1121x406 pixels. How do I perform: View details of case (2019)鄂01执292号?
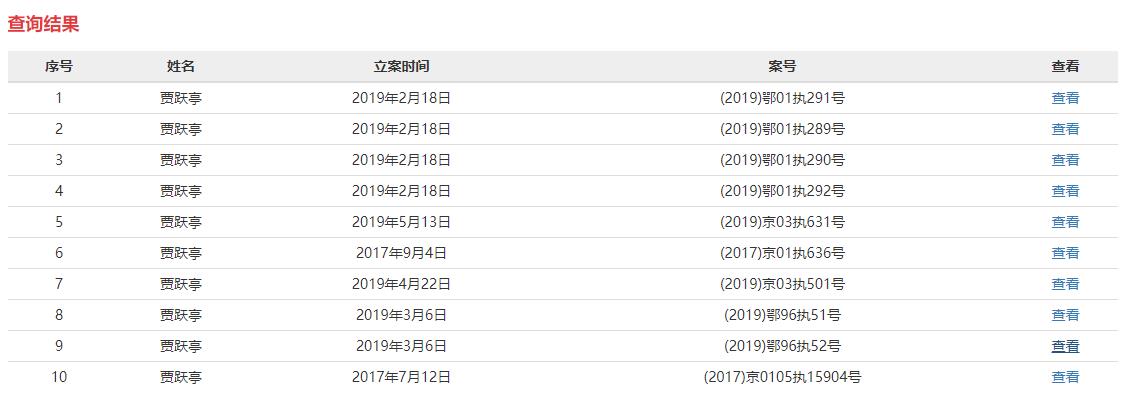(x=1065, y=191)
